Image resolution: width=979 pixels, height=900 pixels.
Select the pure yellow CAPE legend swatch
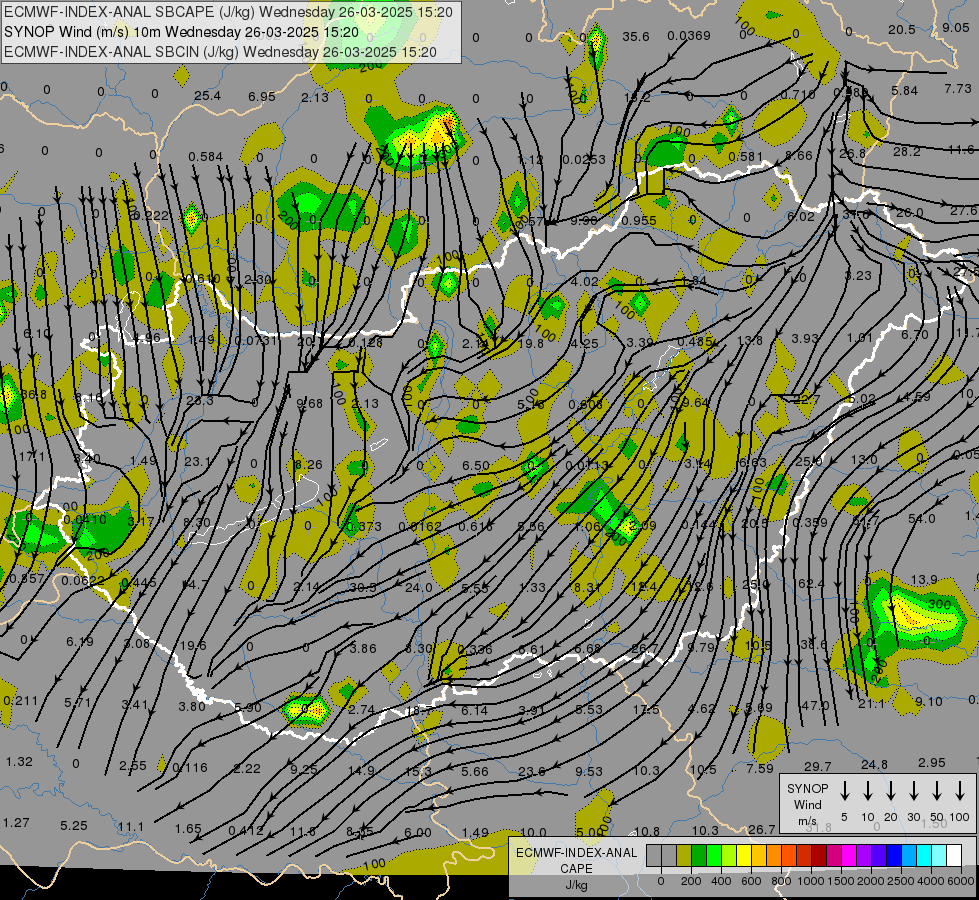744,855
